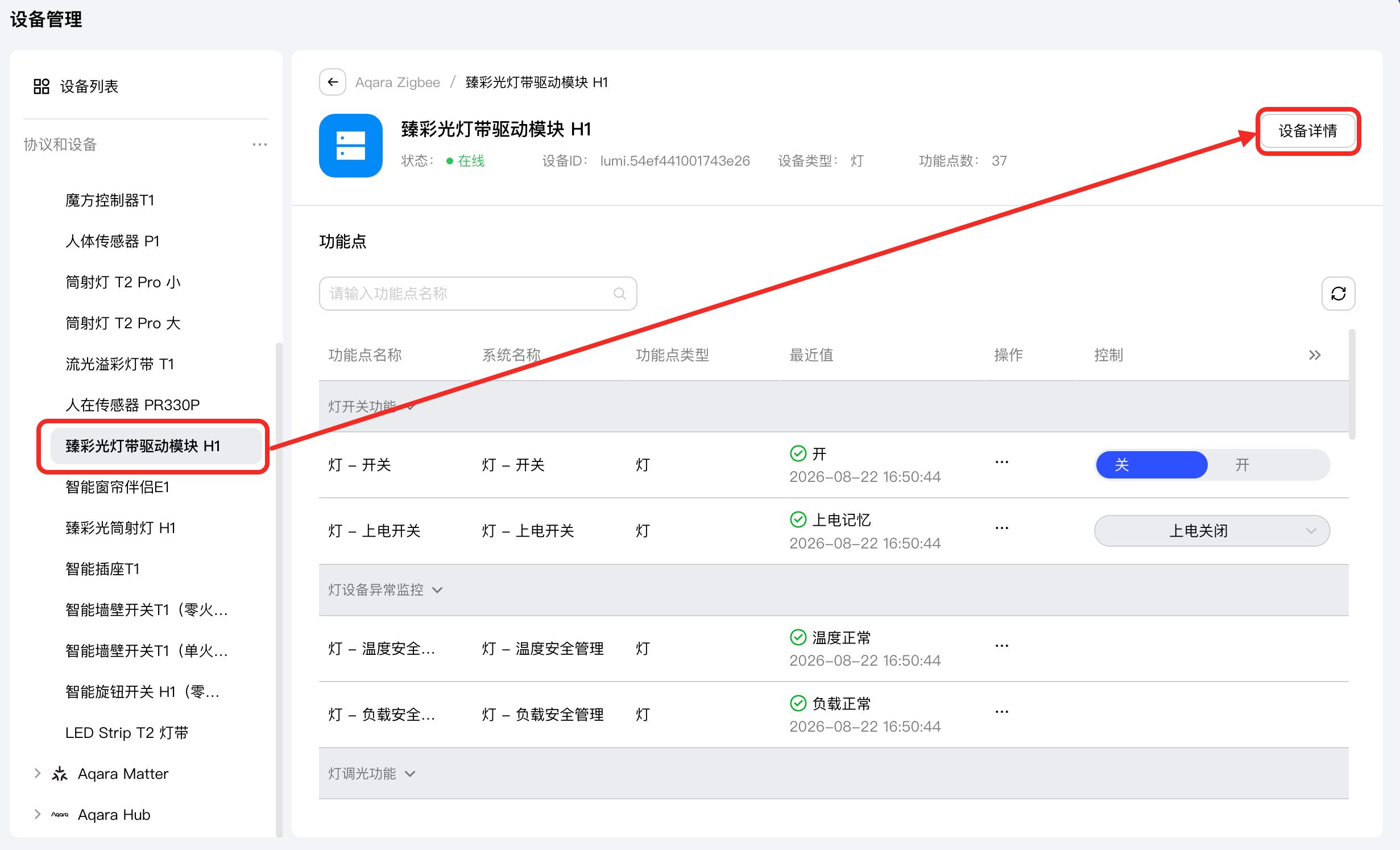1400x850 pixels.
Task: Click the back arrow beside Aqara Zigbee
Action: tap(333, 82)
